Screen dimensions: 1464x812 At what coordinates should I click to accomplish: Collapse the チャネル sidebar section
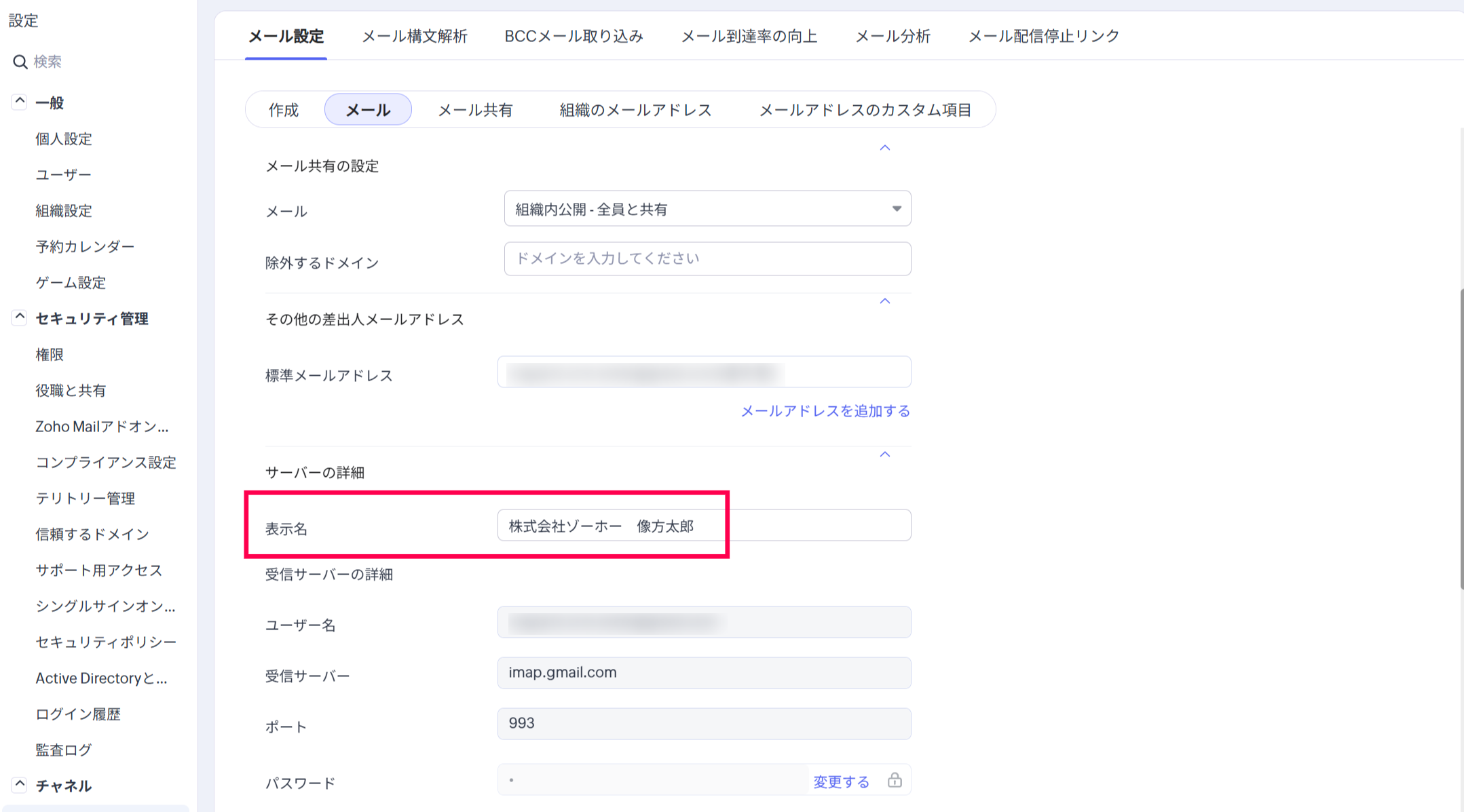pyautogui.click(x=19, y=785)
